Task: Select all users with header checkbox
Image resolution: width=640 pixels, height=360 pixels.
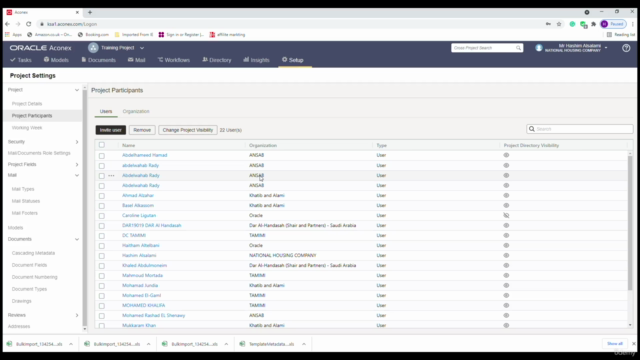Action: coord(102,145)
